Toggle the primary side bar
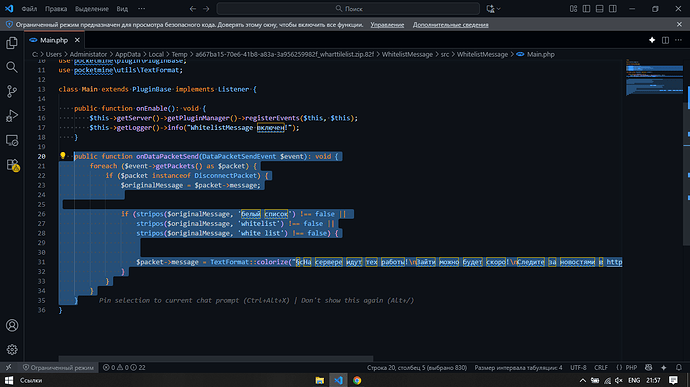 point(587,9)
